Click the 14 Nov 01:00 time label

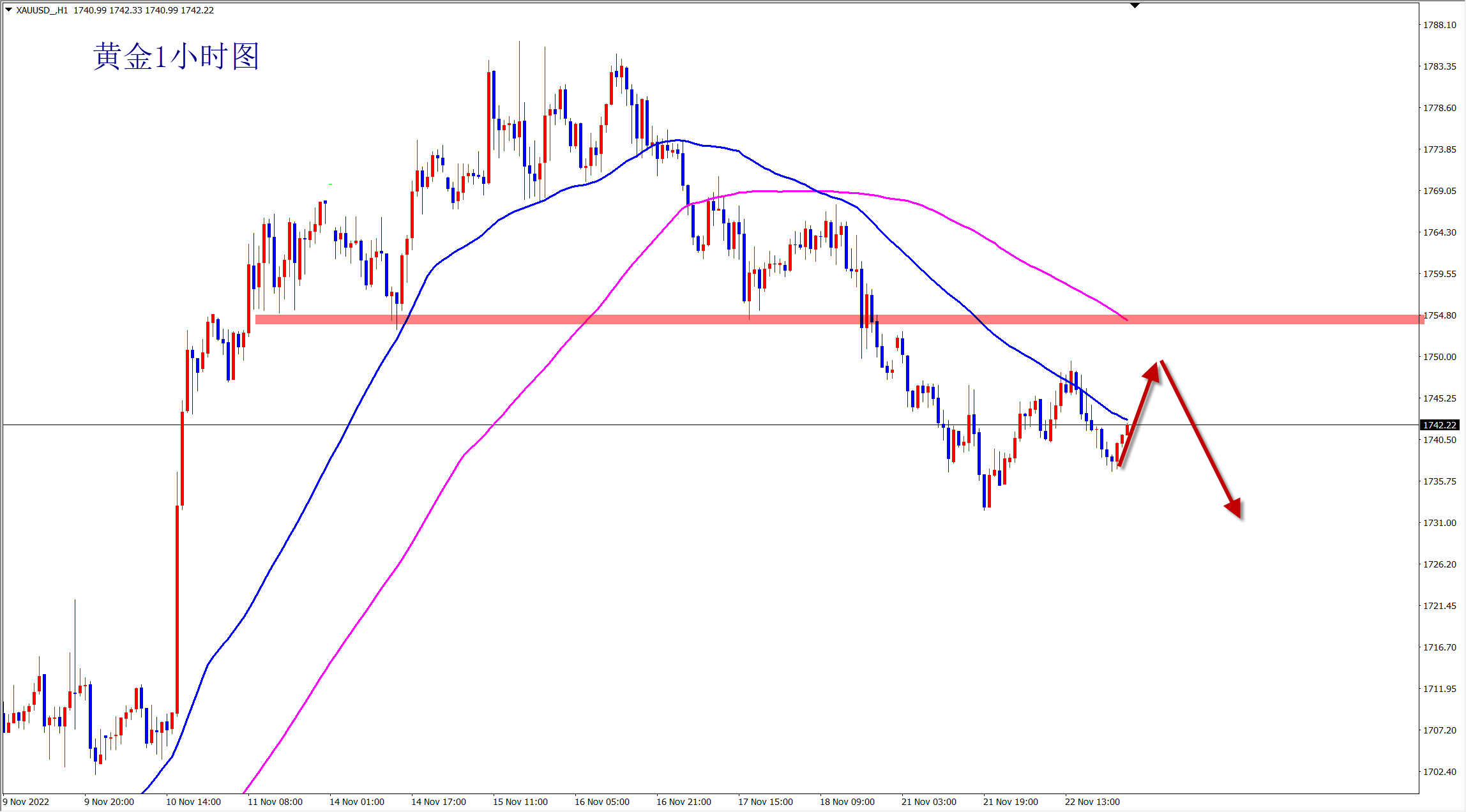(x=356, y=802)
